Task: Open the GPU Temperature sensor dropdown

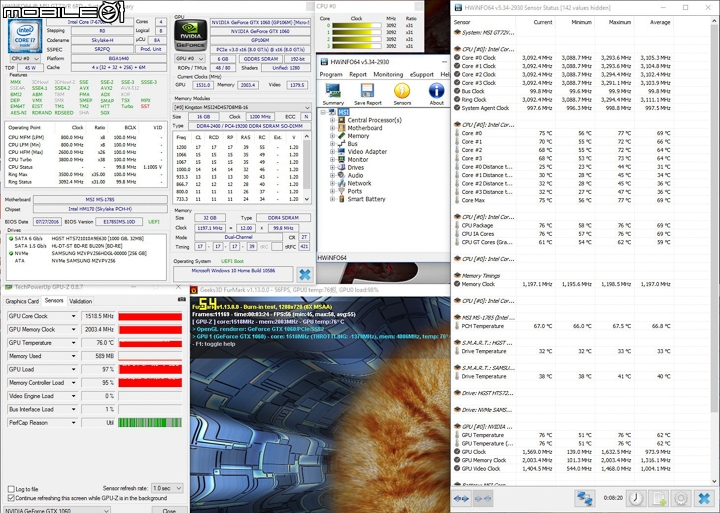Action: 73,343
